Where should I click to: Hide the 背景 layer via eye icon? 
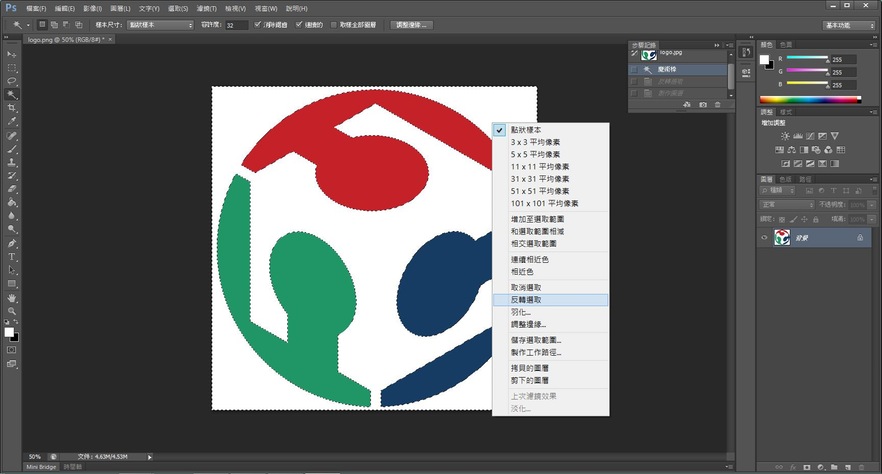764,238
